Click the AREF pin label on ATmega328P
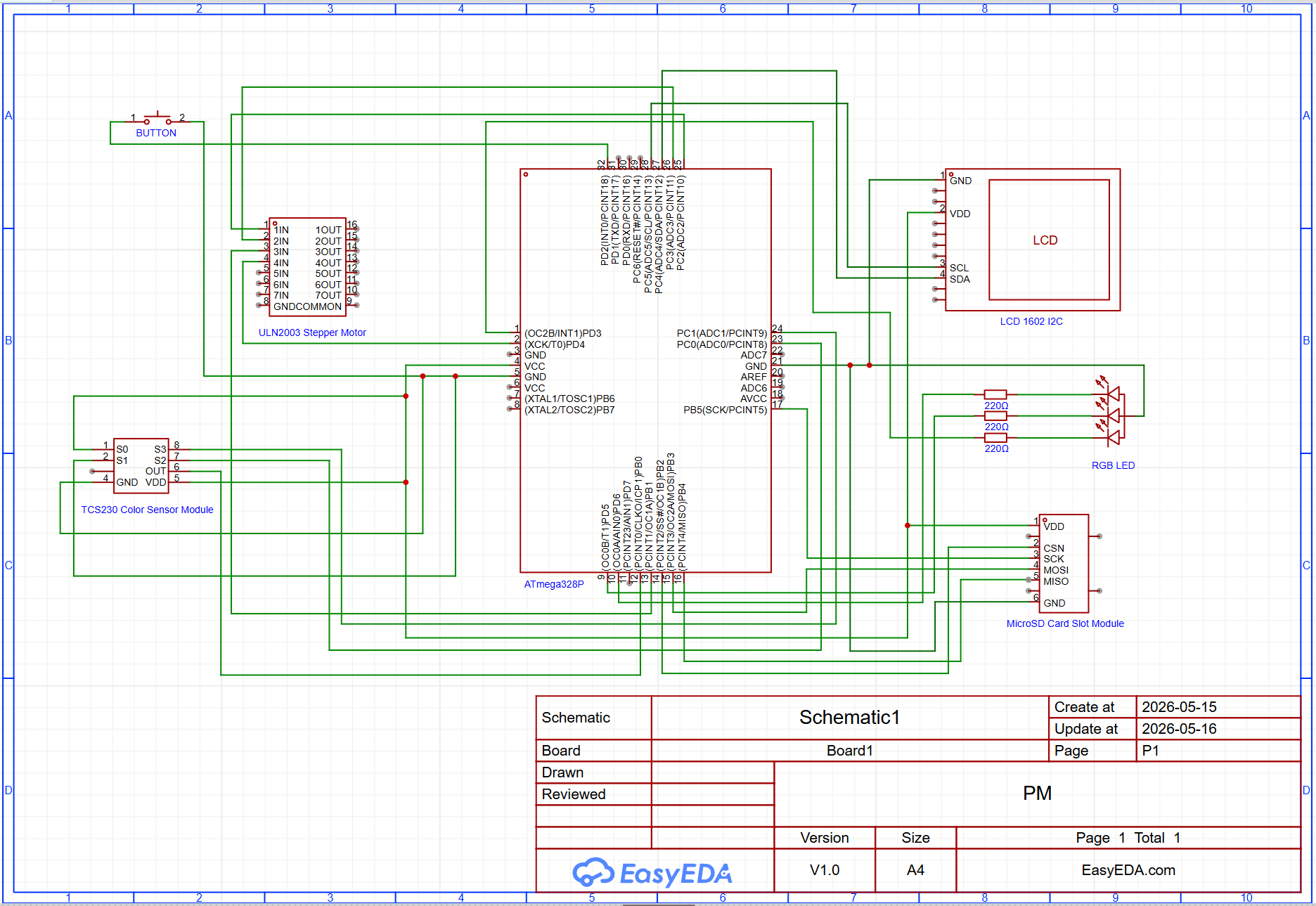Viewport: 1316px width, 906px height. pos(754,377)
